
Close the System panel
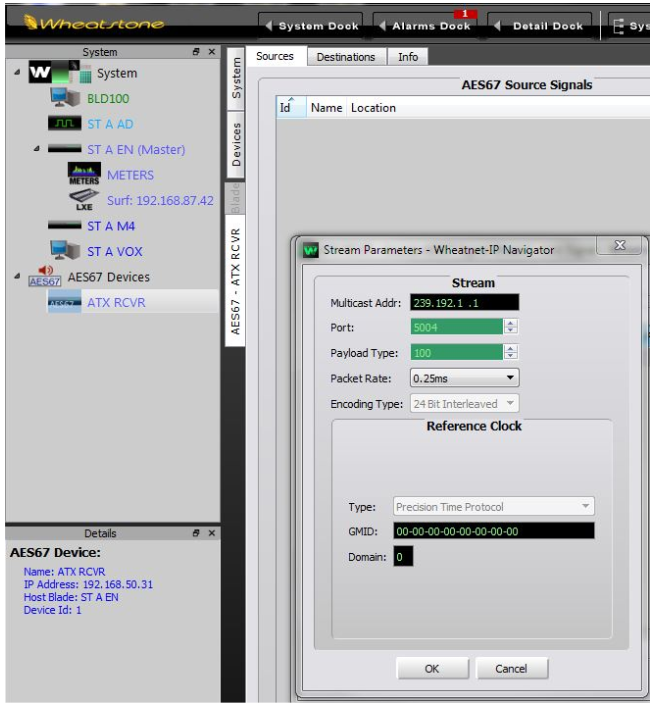coord(212,52)
